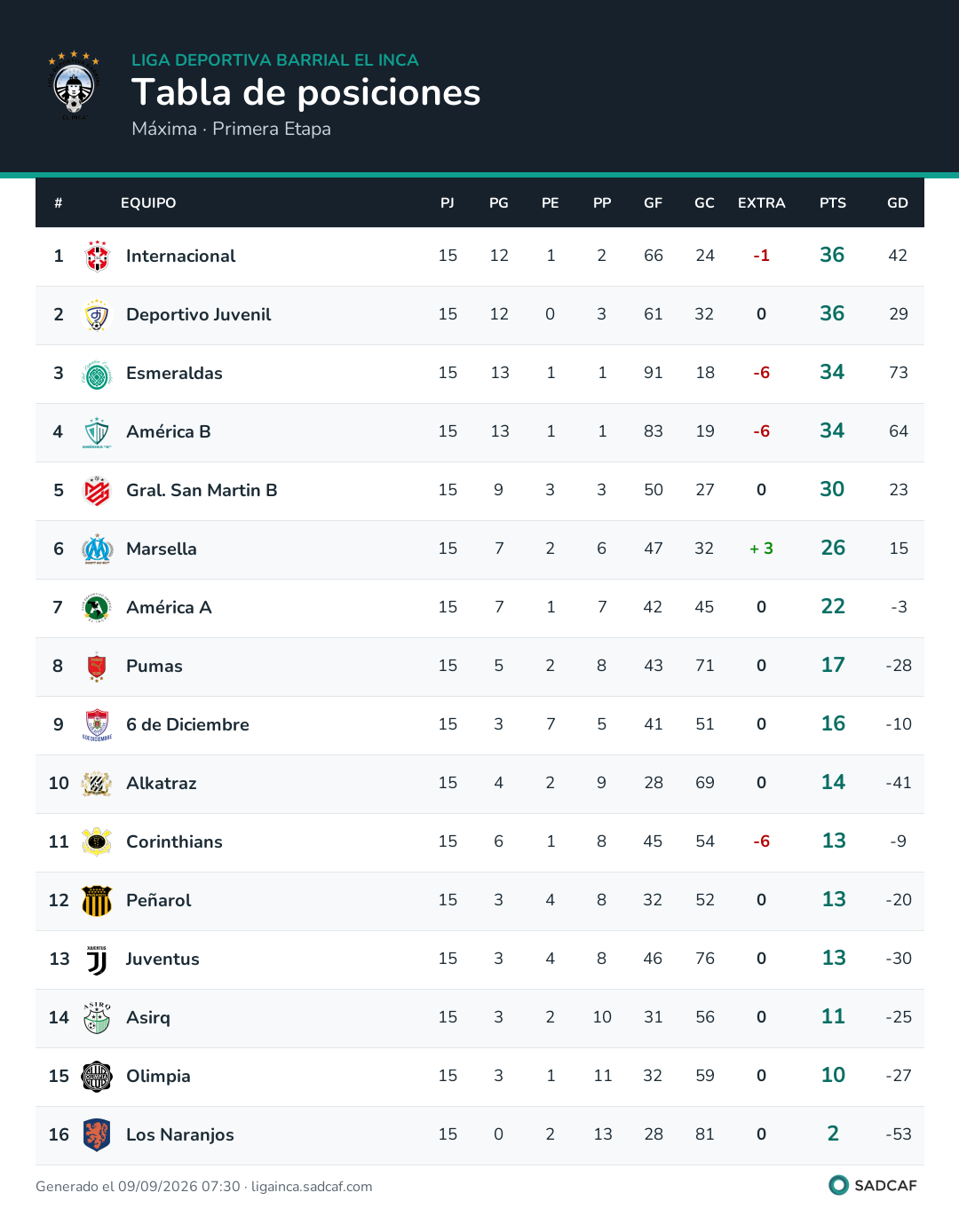Click Internacional's 36 points value
Screen dimensions: 959x1232
pyautogui.click(x=832, y=255)
